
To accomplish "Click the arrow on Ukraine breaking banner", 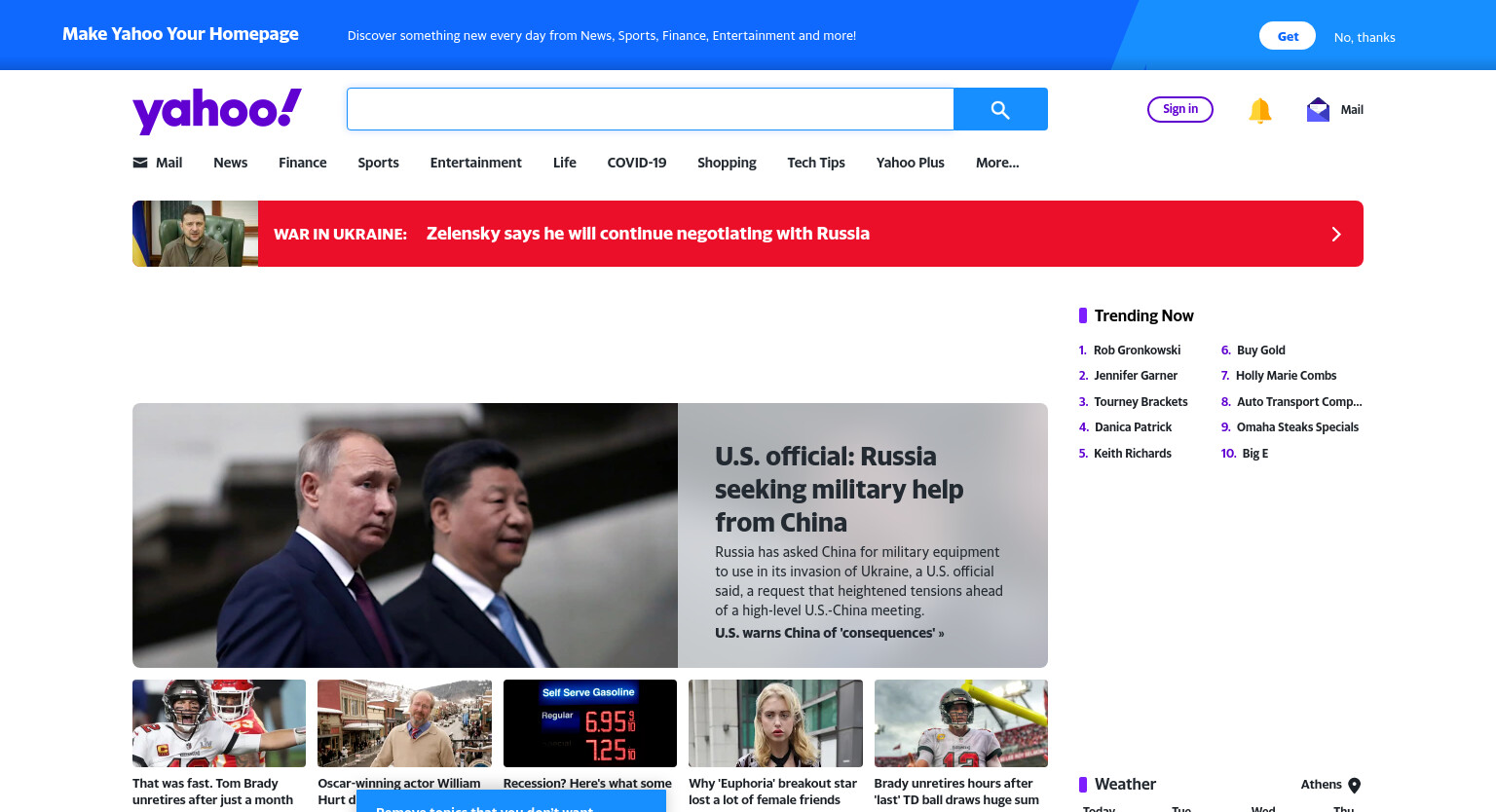I will [1336, 234].
